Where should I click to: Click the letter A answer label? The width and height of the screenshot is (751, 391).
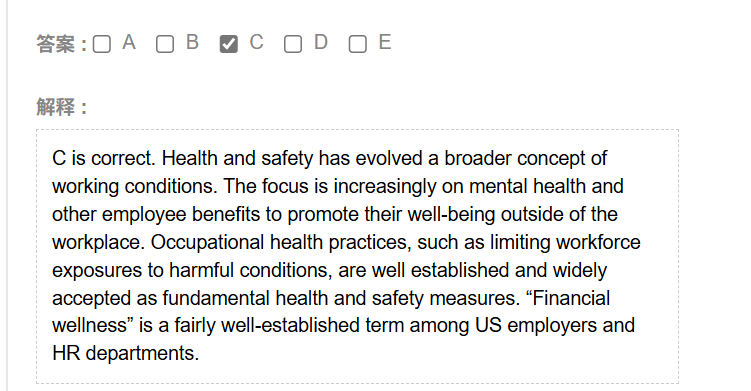click(129, 42)
